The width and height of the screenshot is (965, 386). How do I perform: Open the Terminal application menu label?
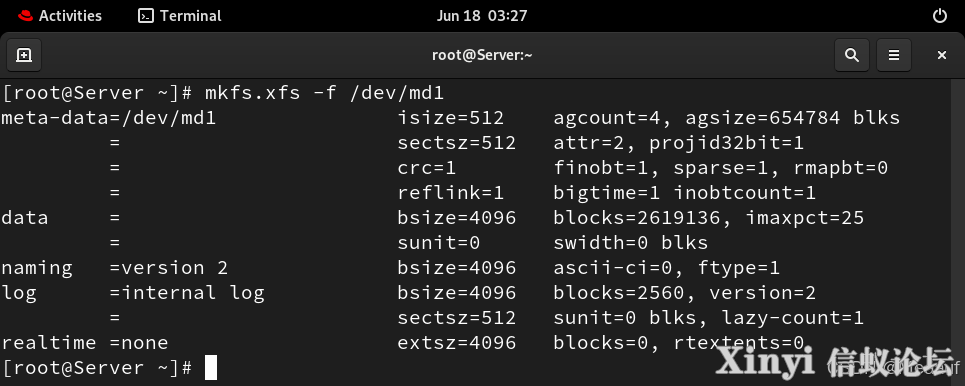click(x=190, y=16)
